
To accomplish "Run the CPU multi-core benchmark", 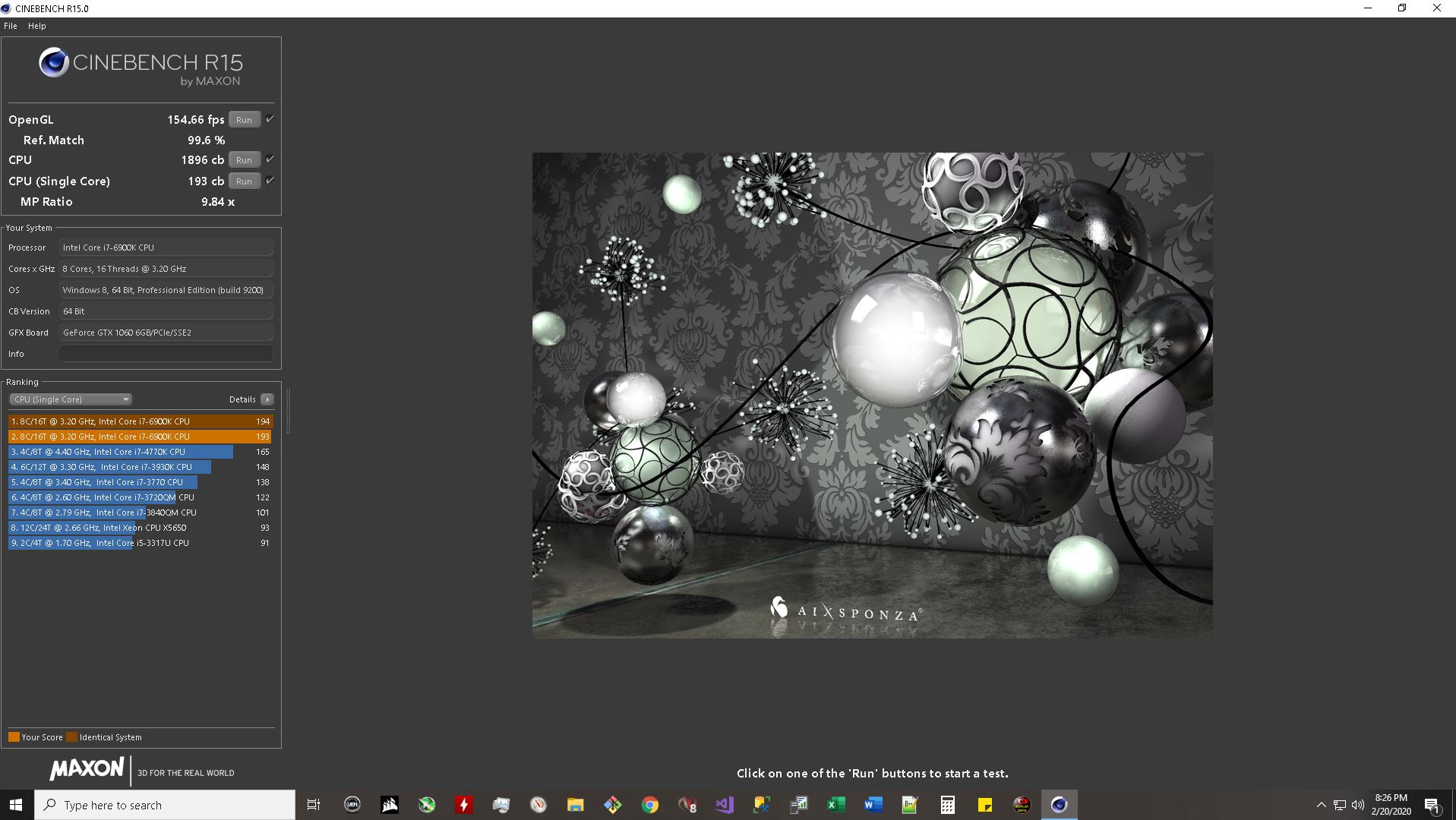I will [244, 160].
